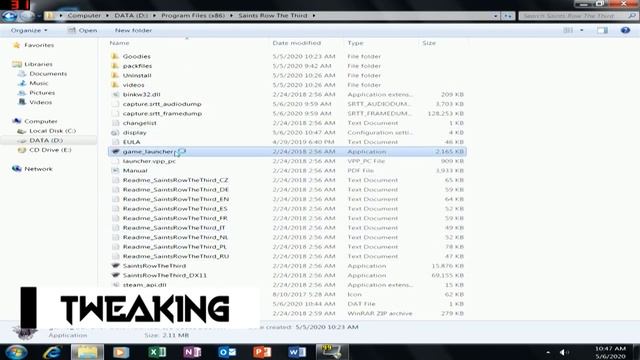Sort by the Name column

[x=119, y=43]
